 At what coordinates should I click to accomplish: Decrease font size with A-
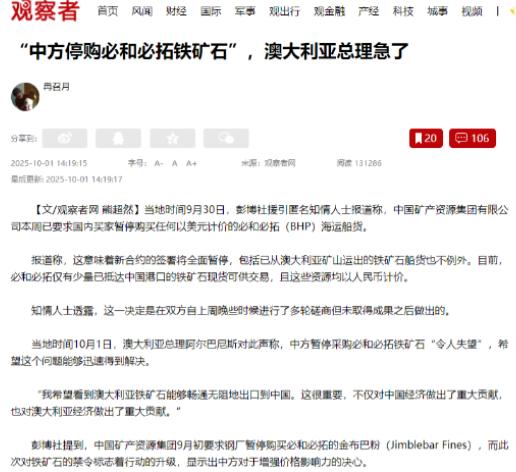click(x=159, y=163)
